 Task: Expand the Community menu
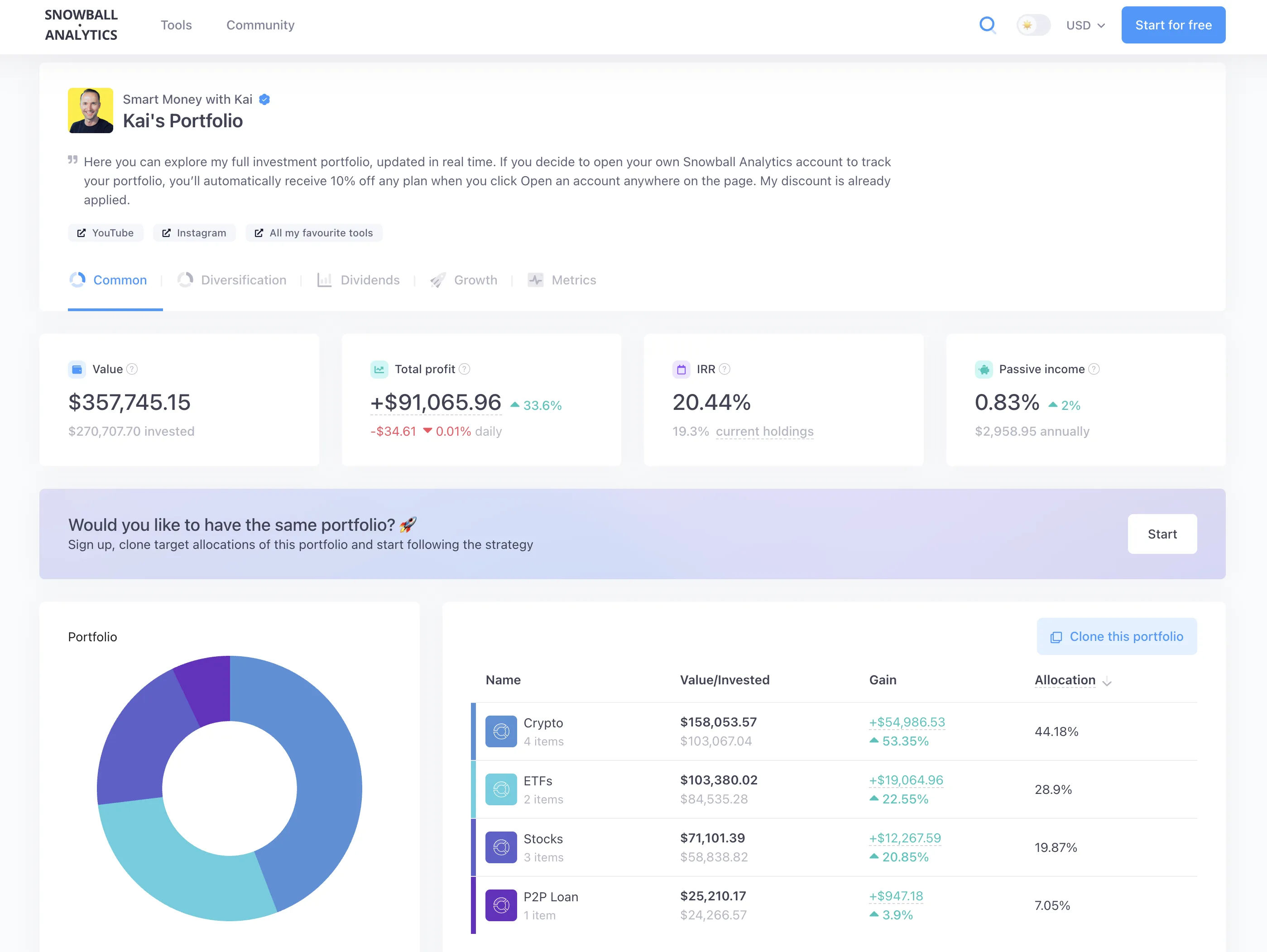click(x=260, y=25)
